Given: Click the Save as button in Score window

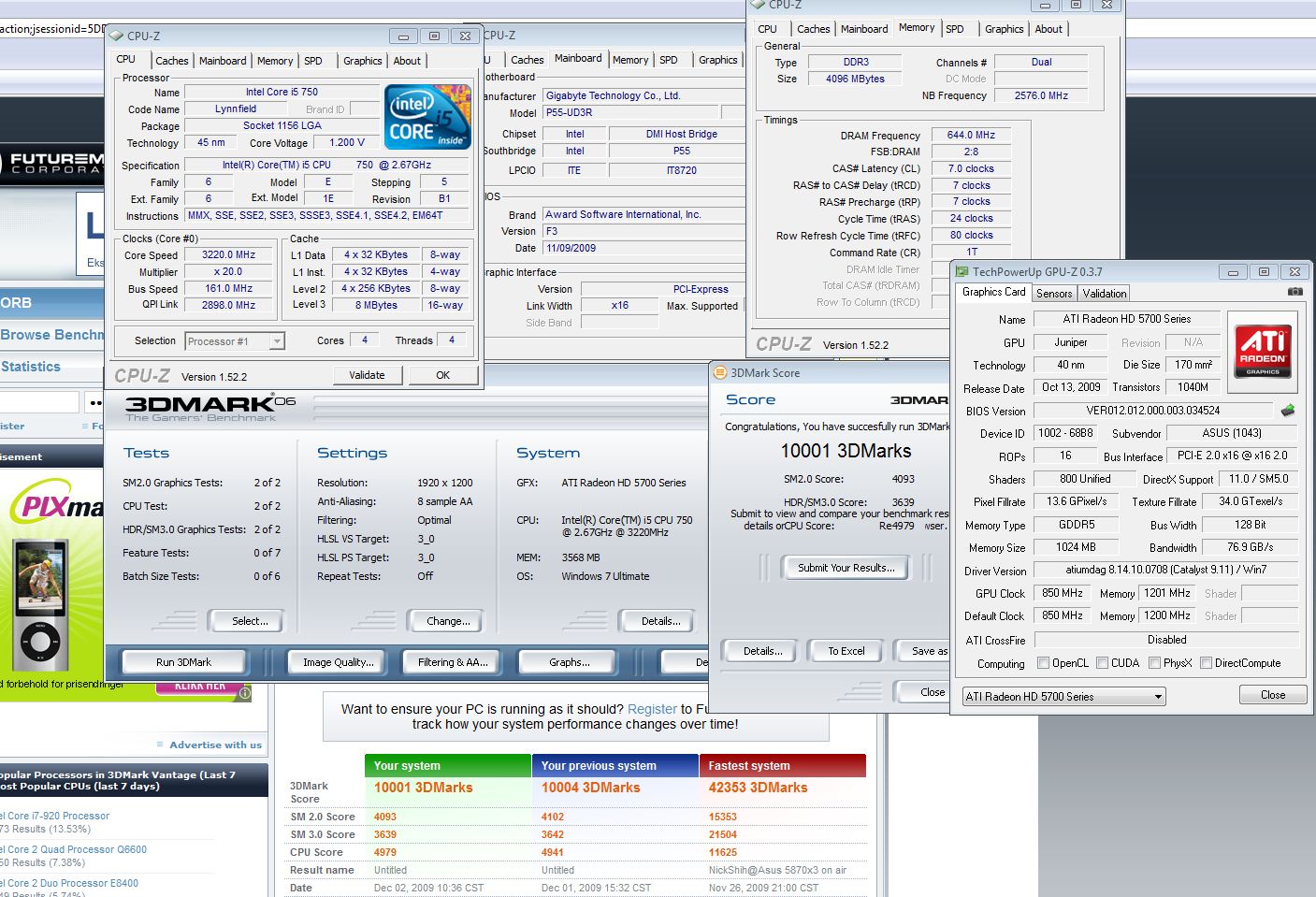Looking at the screenshot, I should (923, 651).
